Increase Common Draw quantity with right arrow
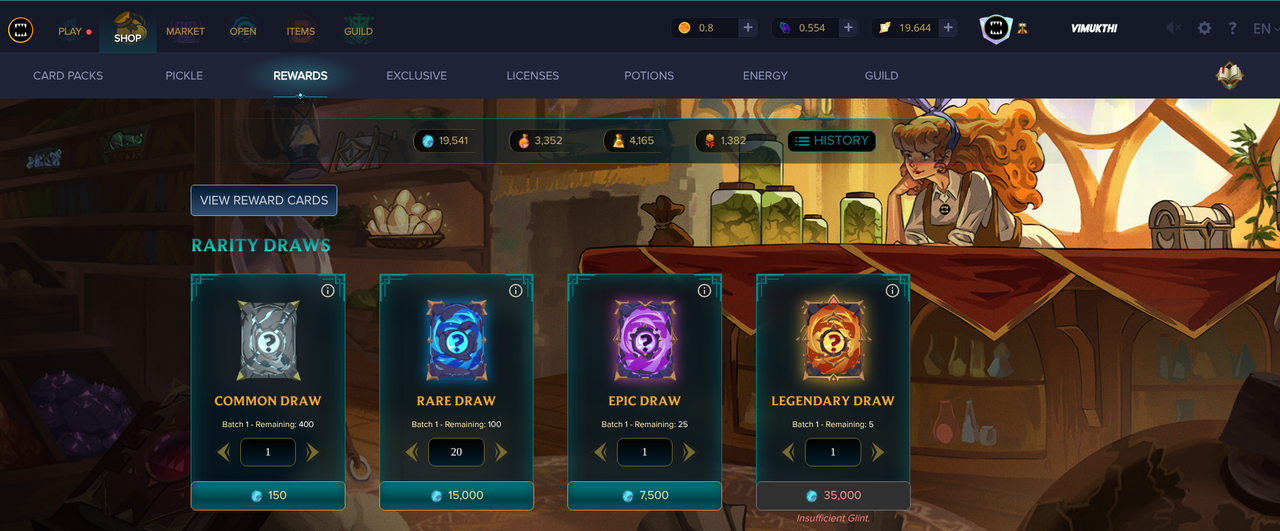The image size is (1280, 531). 312,452
